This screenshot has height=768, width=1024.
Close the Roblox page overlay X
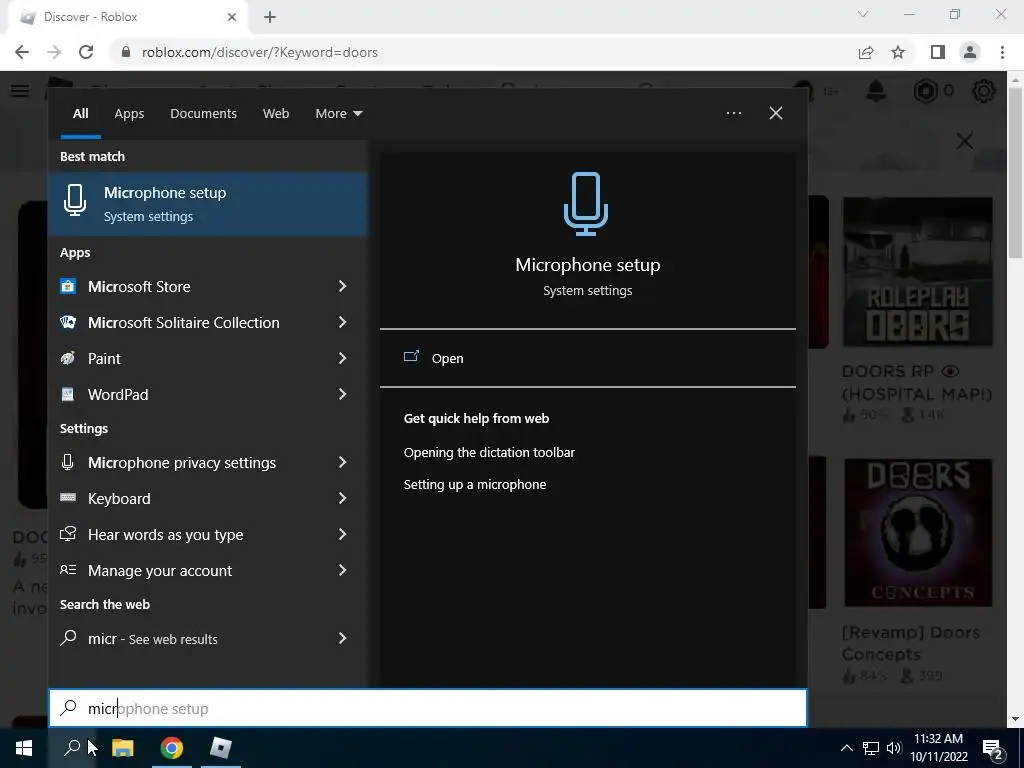click(965, 141)
